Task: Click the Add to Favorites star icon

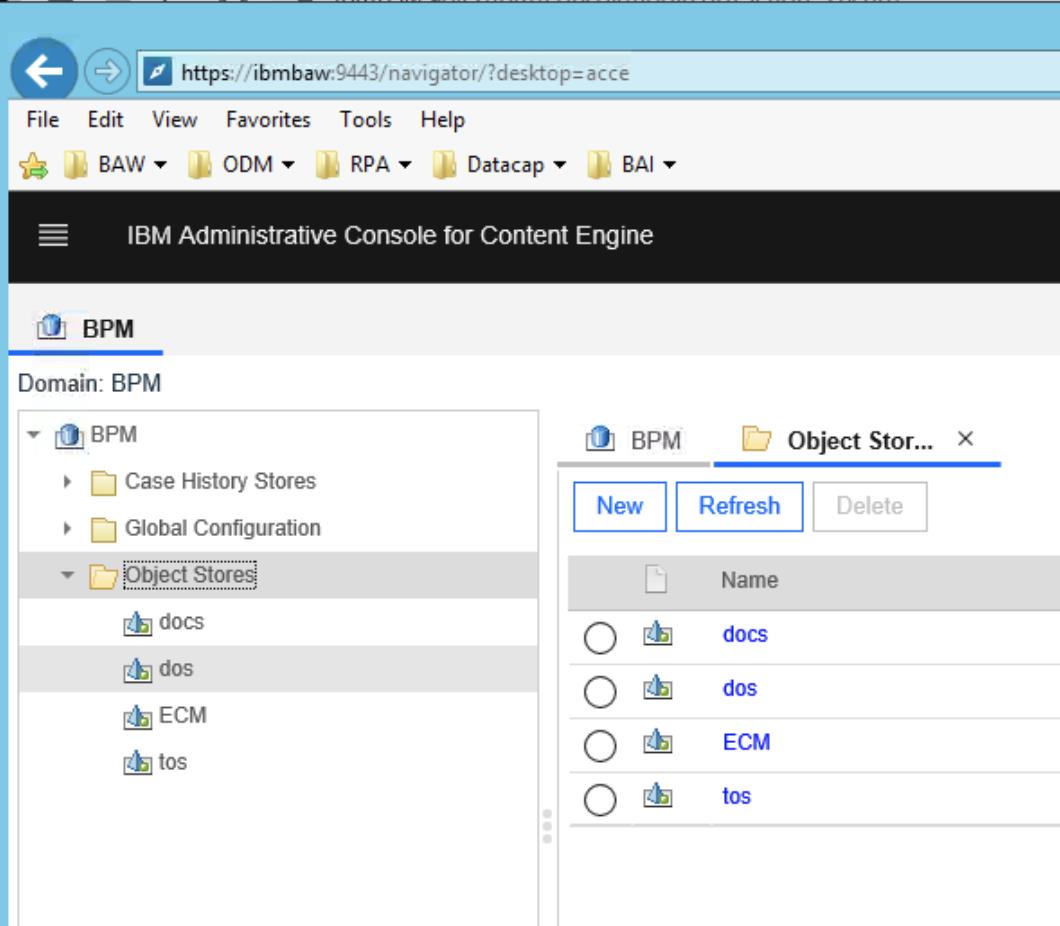Action: pos(34,165)
